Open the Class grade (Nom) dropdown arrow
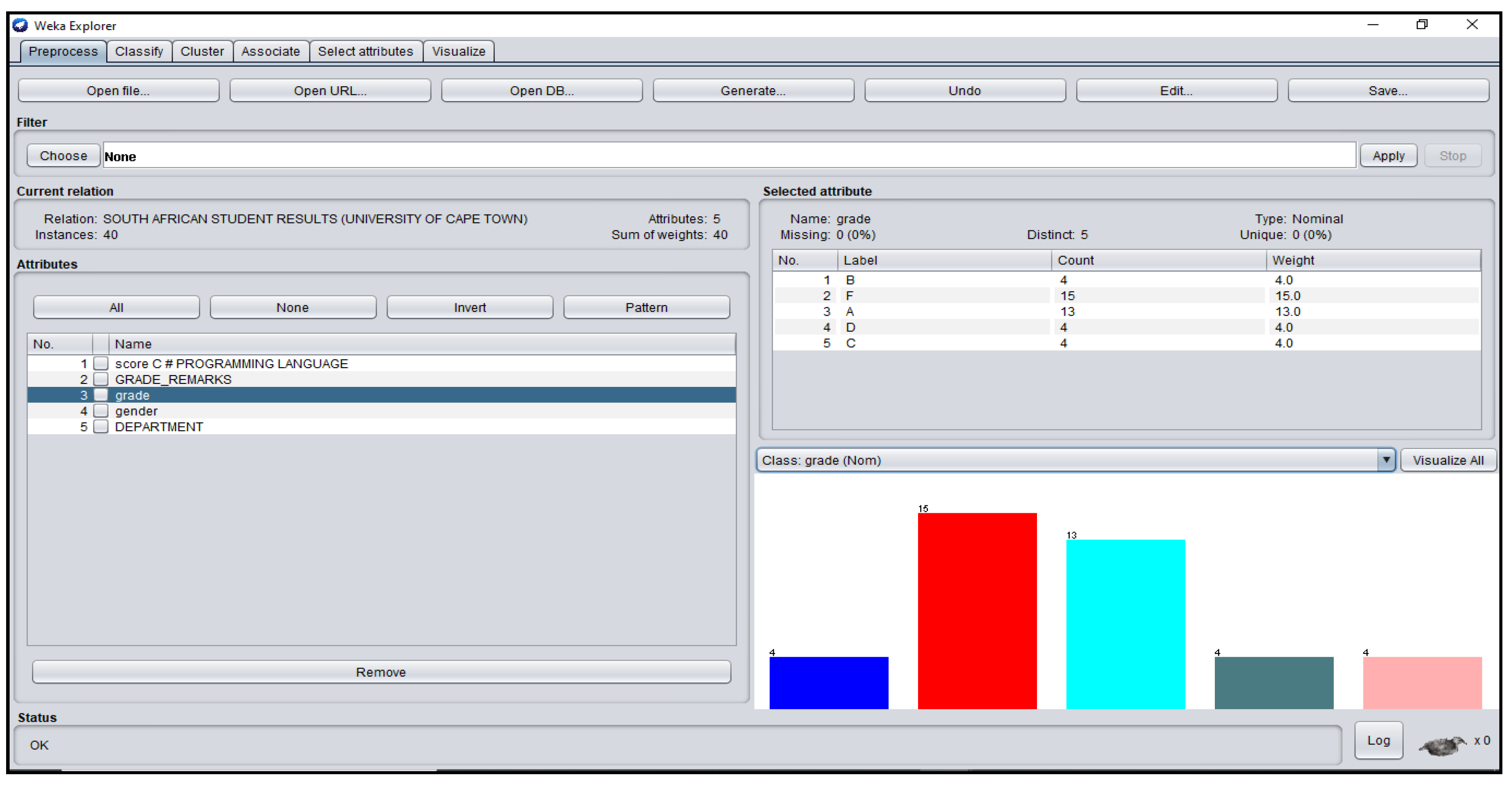The height and width of the screenshot is (793, 1512). pos(1386,459)
